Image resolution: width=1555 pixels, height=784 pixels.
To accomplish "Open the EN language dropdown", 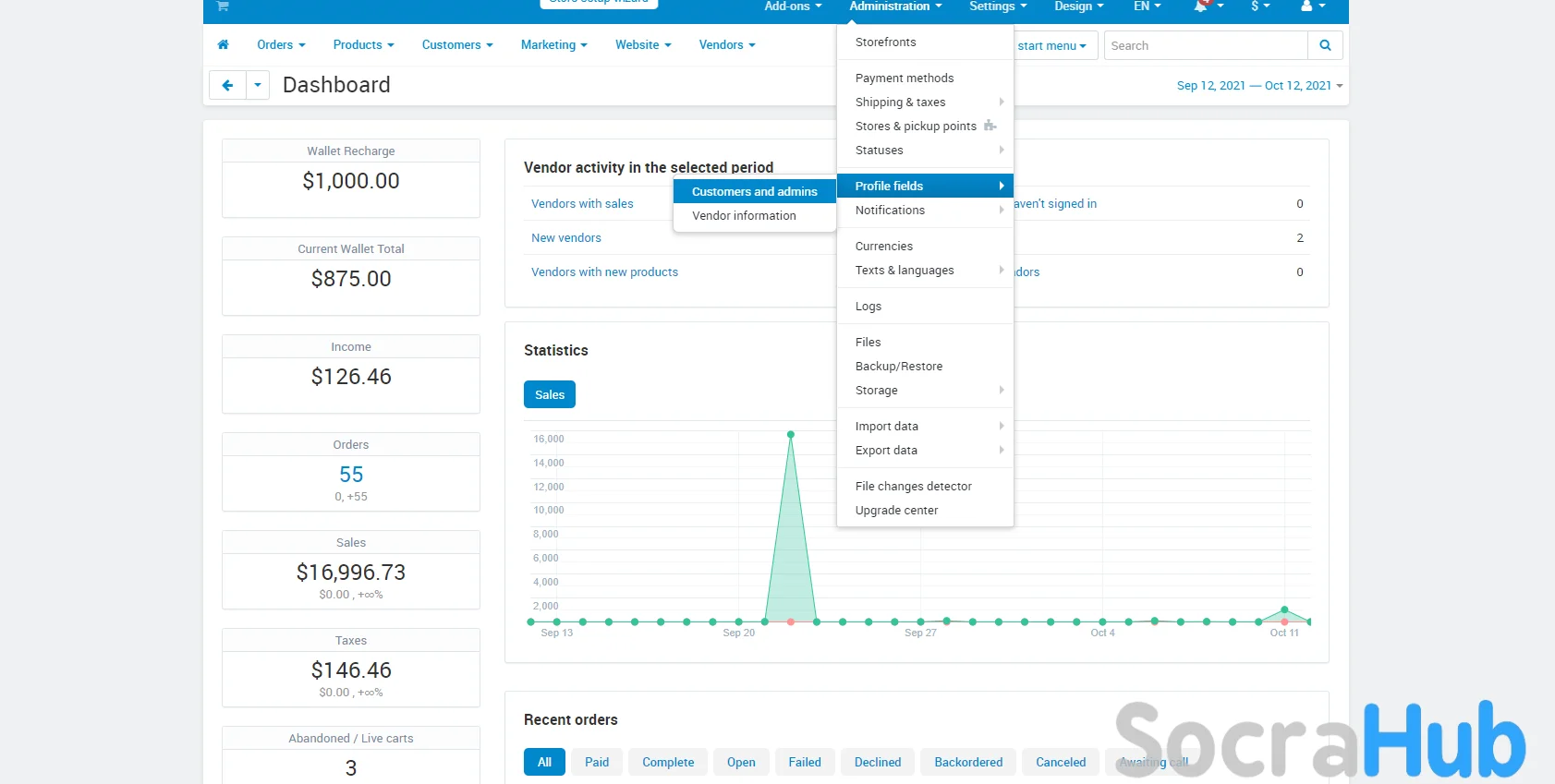I will [1147, 6].
